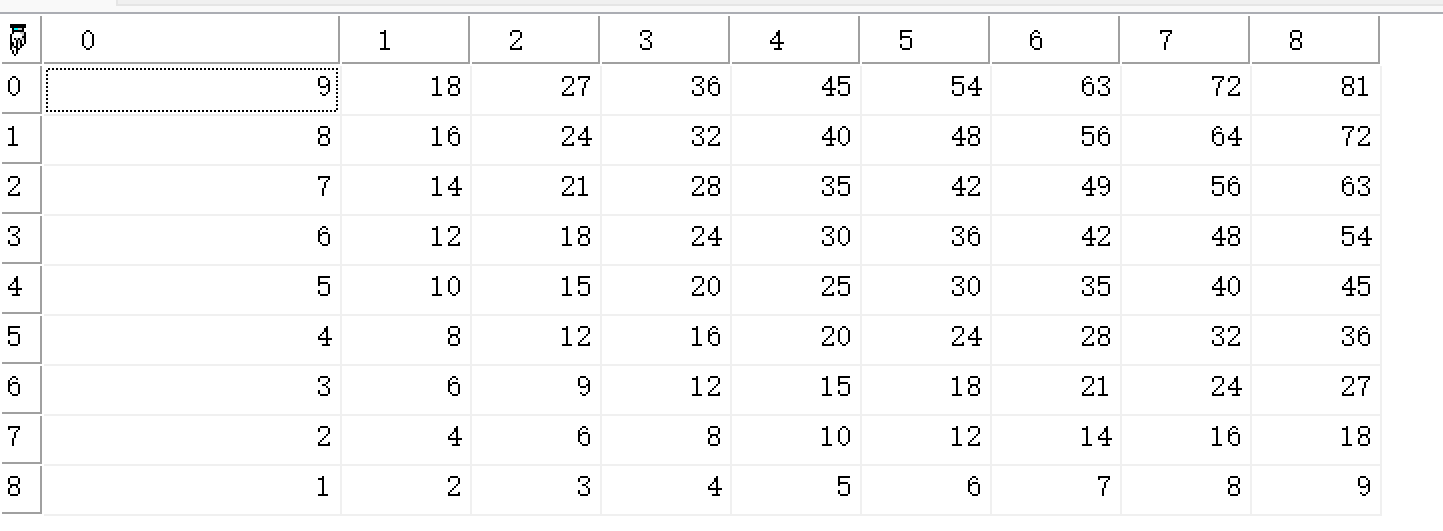Click the cell with value 81

[1315, 88]
